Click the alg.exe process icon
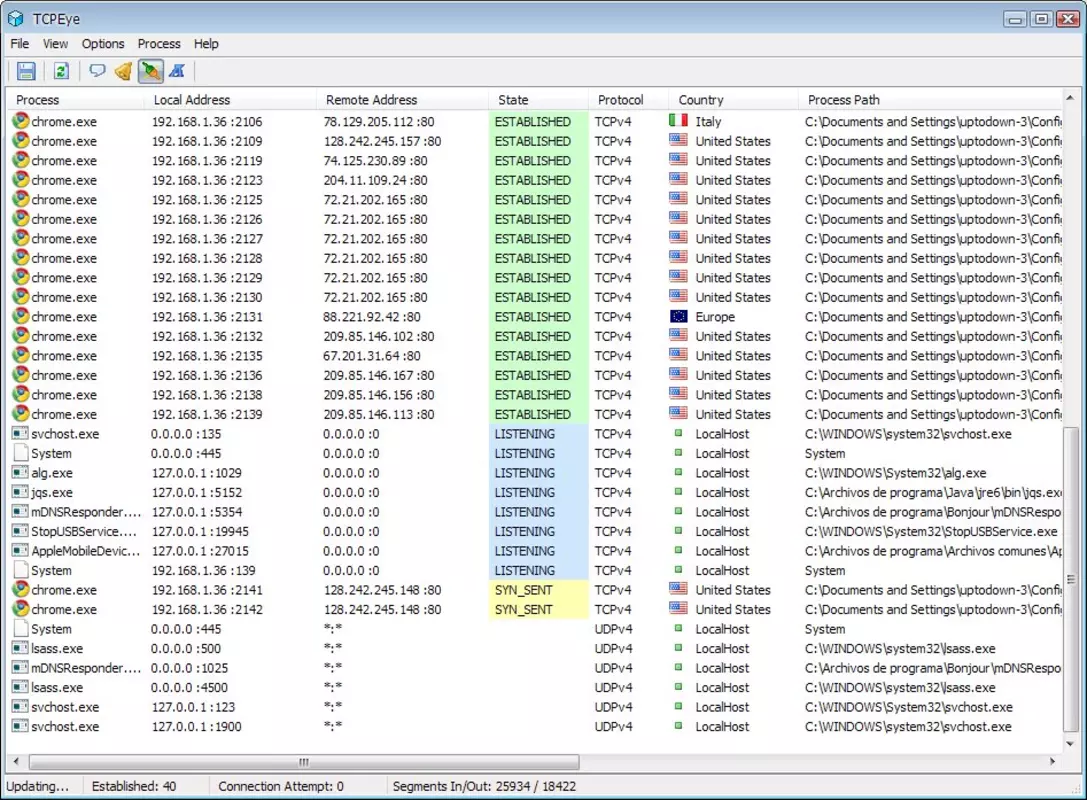The image size is (1087, 800). (20, 473)
